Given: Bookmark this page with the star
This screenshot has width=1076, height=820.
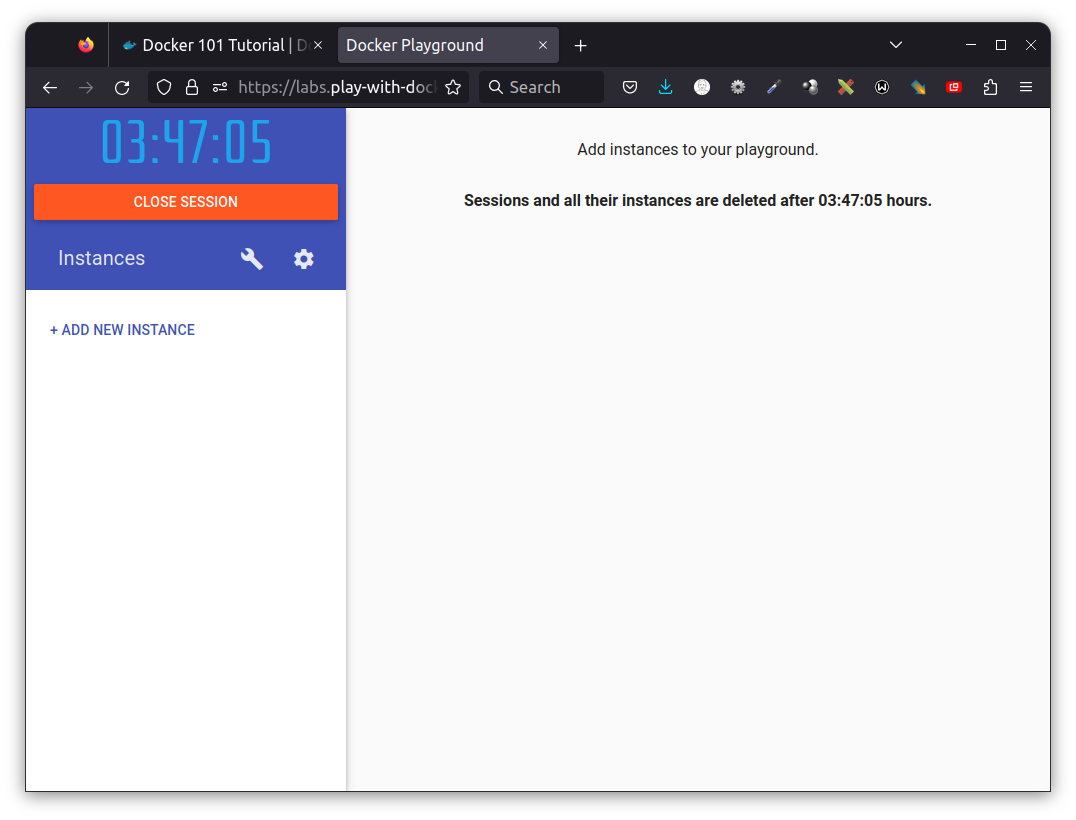Looking at the screenshot, I should pyautogui.click(x=453, y=87).
